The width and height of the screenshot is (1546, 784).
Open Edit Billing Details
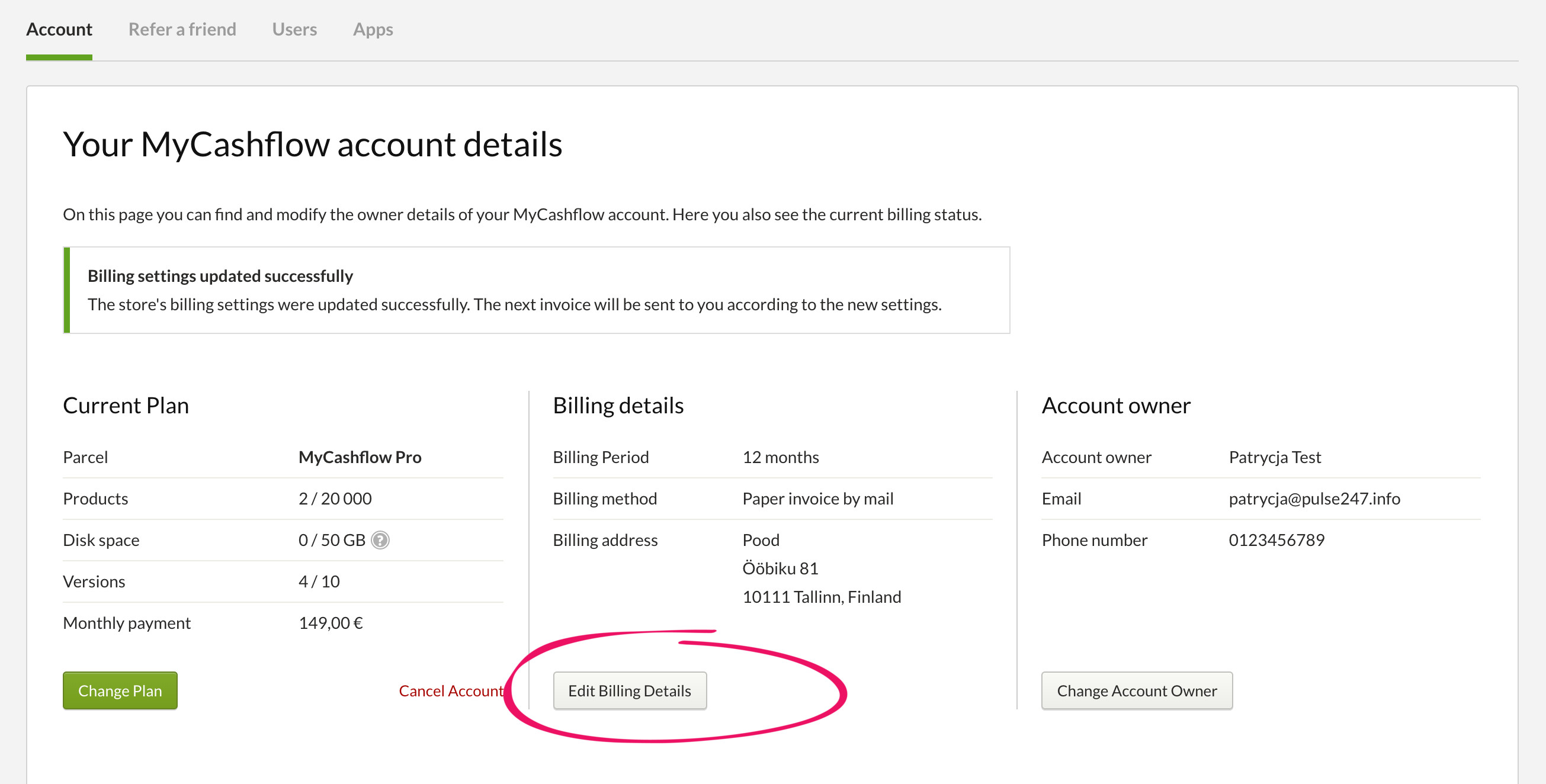click(x=630, y=690)
